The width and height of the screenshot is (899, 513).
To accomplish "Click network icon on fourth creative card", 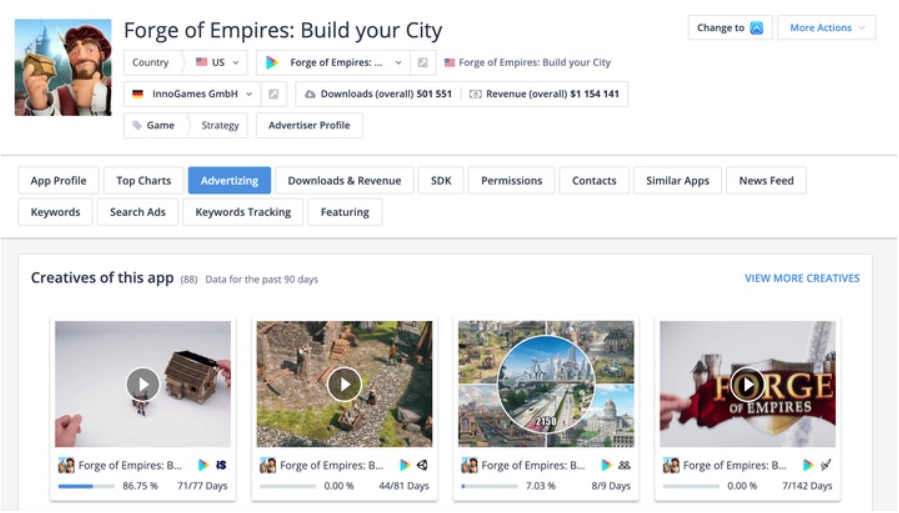I will (x=826, y=465).
